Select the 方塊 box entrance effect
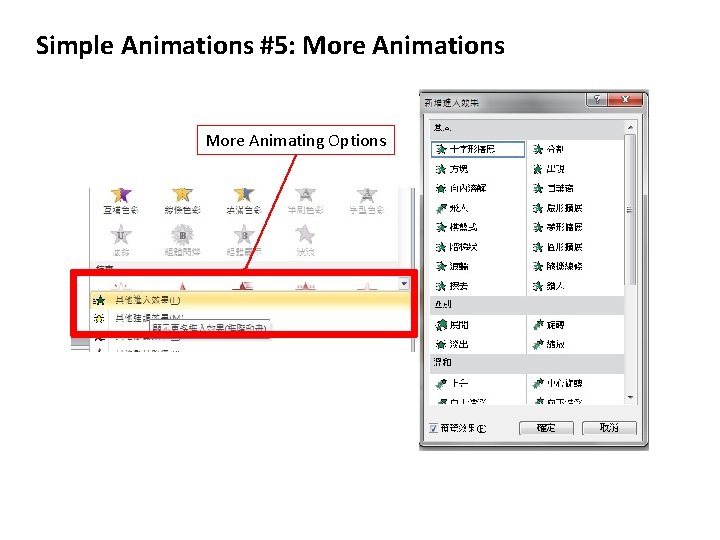Image resolution: width=720 pixels, height=540 pixels. click(452, 169)
